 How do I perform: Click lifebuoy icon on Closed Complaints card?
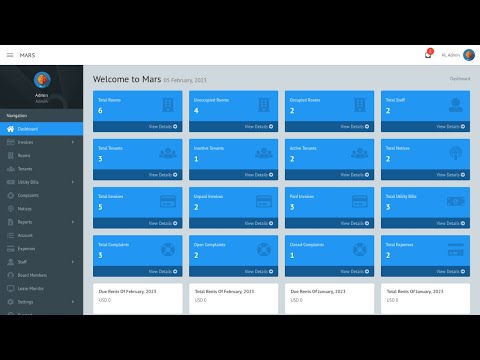pos(360,249)
